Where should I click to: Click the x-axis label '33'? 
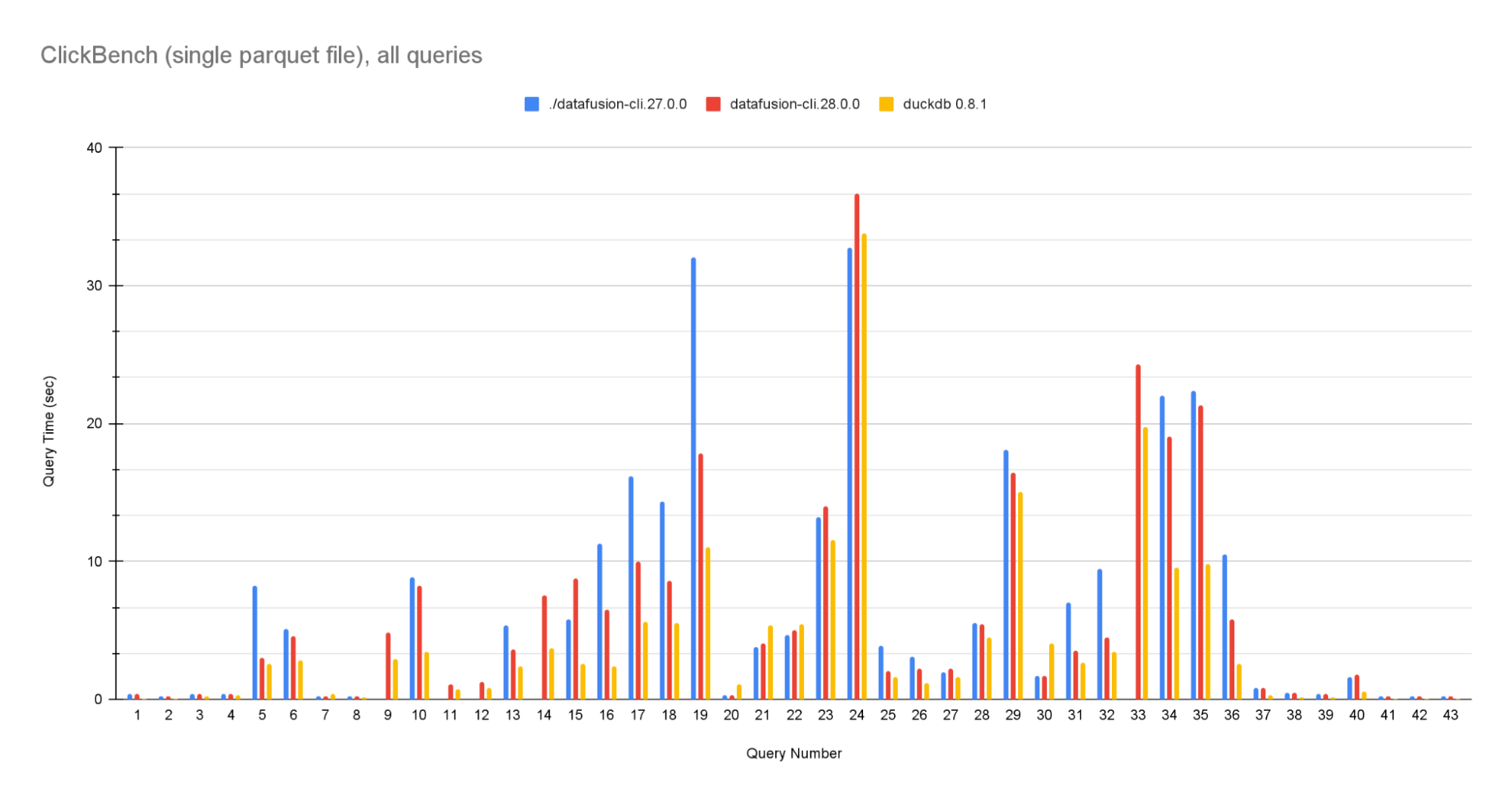coord(1138,715)
